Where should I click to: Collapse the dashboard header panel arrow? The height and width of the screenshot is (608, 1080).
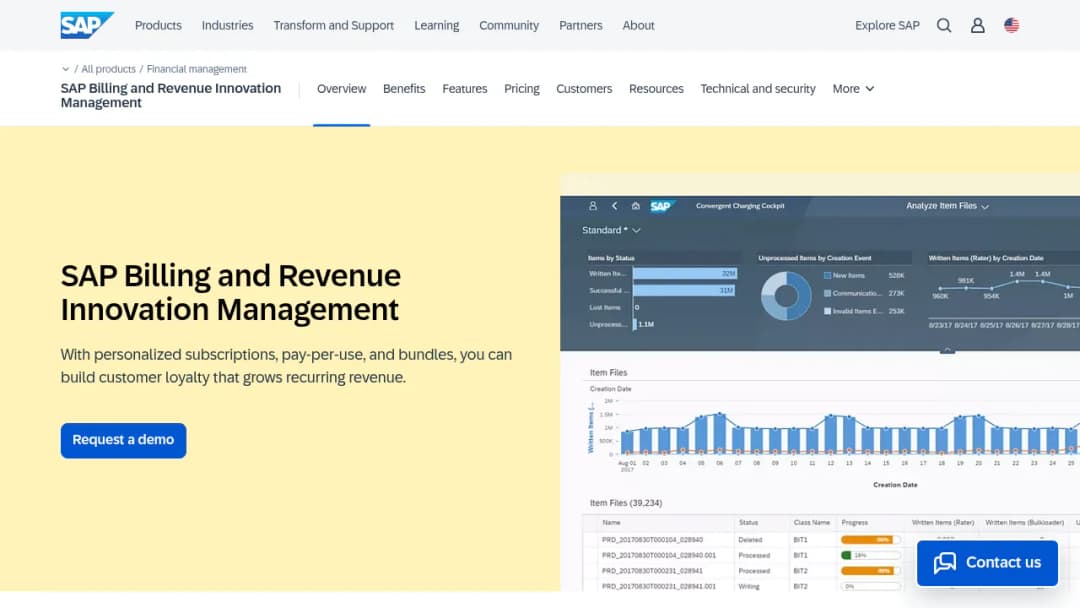pyautogui.click(x=947, y=350)
